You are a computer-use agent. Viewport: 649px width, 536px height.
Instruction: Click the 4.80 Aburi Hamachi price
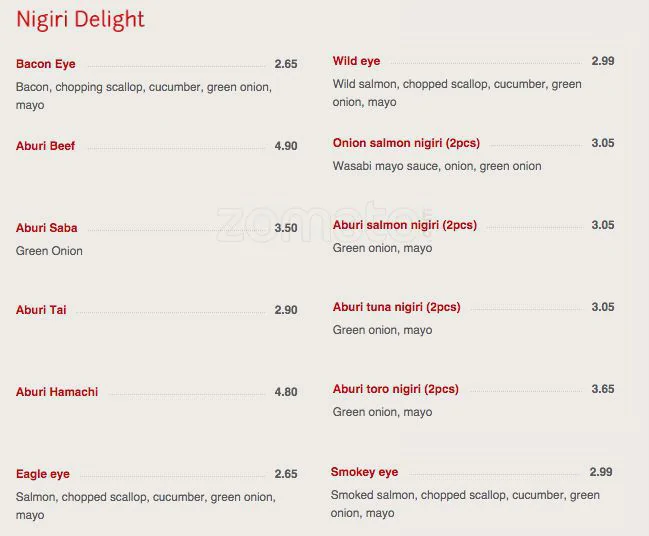tap(286, 392)
